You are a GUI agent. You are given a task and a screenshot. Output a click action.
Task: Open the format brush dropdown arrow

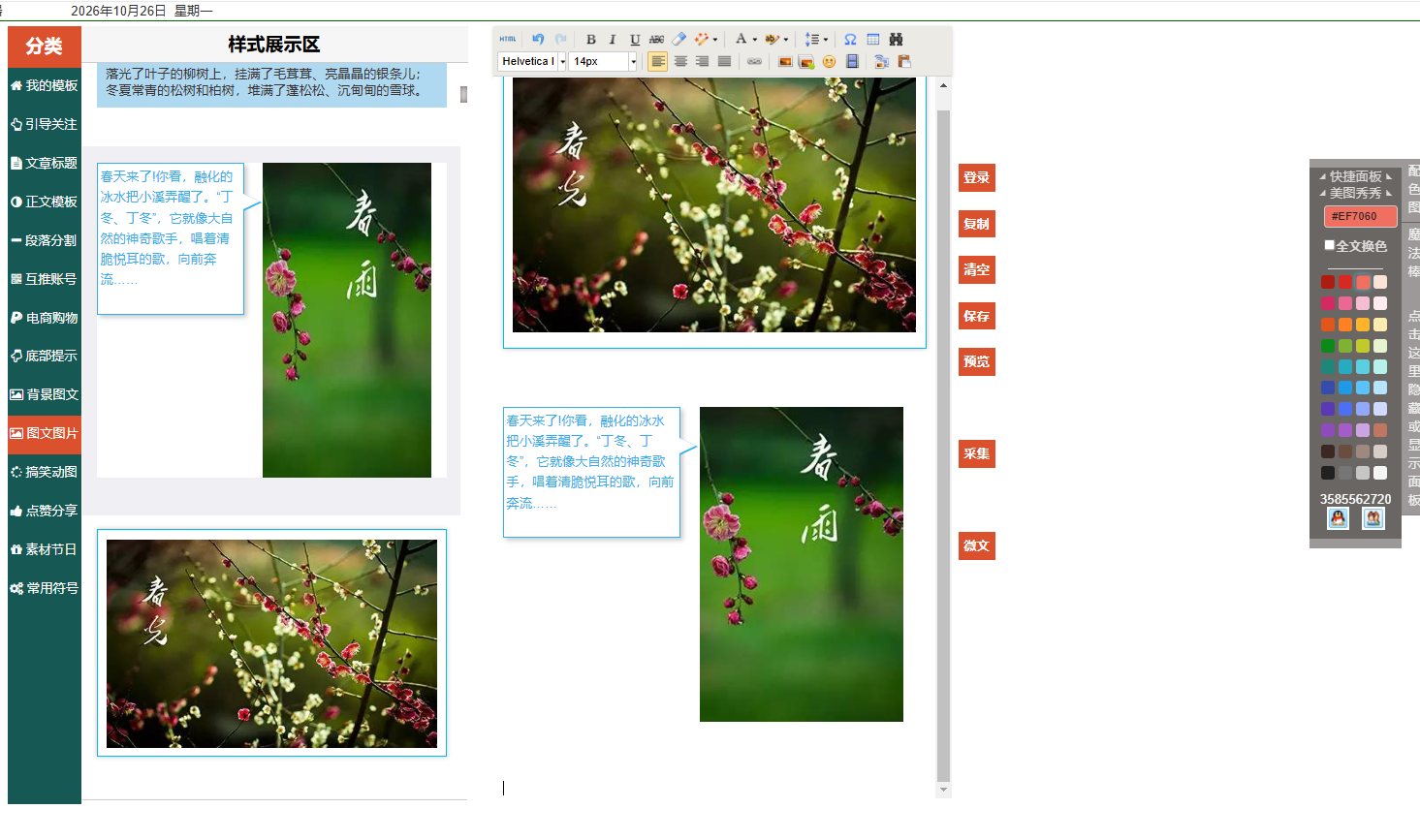pos(715,40)
